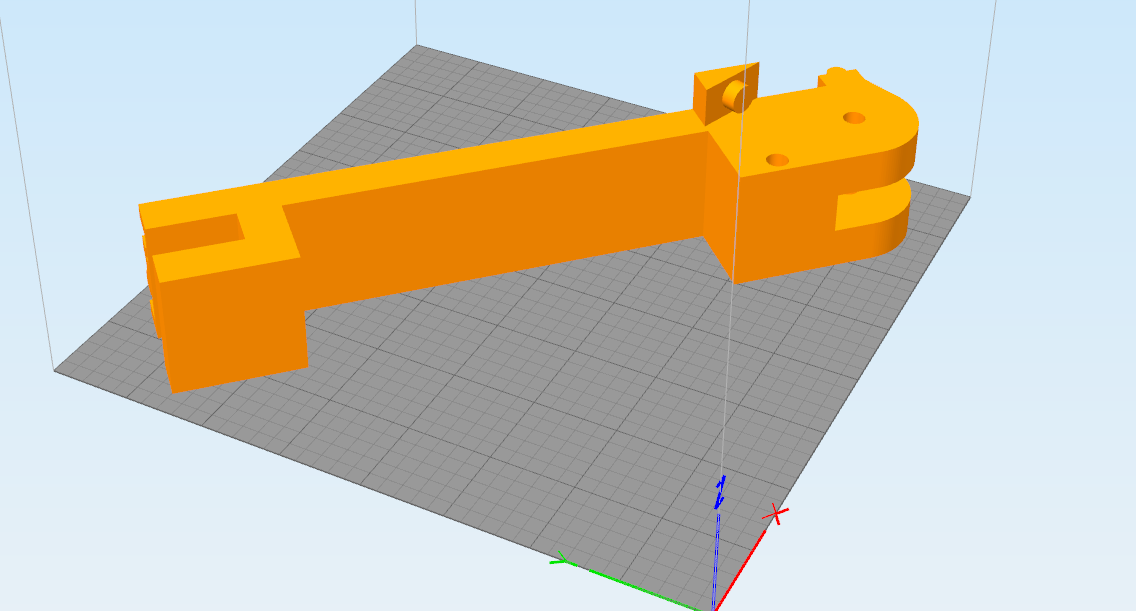Click inside the slot of the rounded end
Screen dimensions: 1136x611
[860, 208]
